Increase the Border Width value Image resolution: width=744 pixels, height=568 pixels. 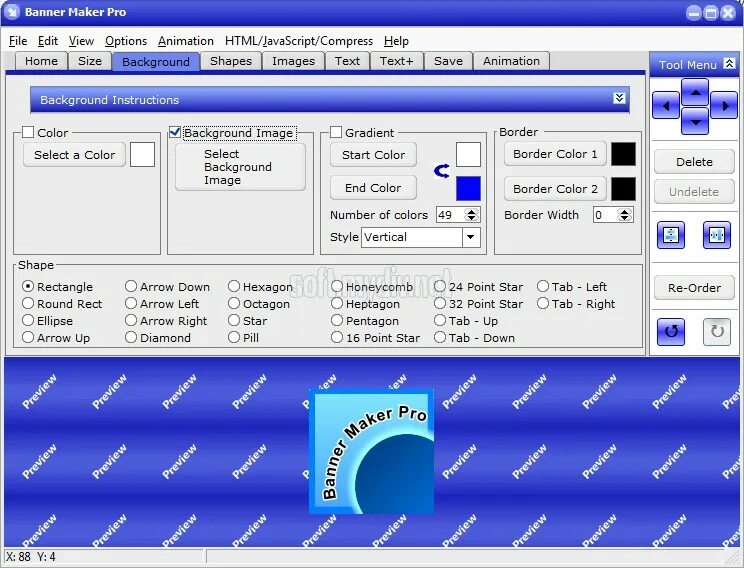coord(625,211)
